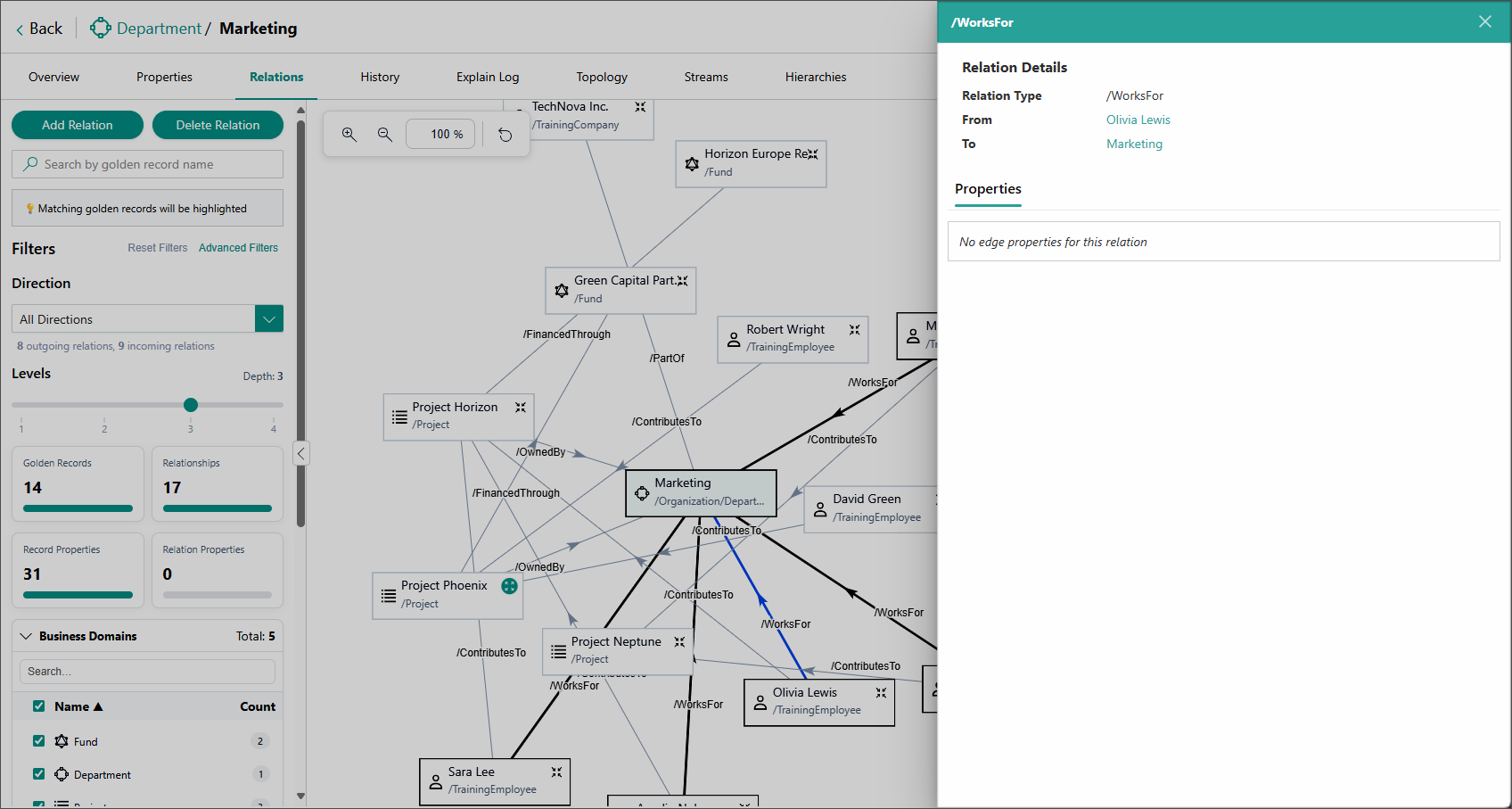Screen dimensions: 1512x809
Task: Uncheck the Fund business domain checkbox
Action: pos(38,741)
